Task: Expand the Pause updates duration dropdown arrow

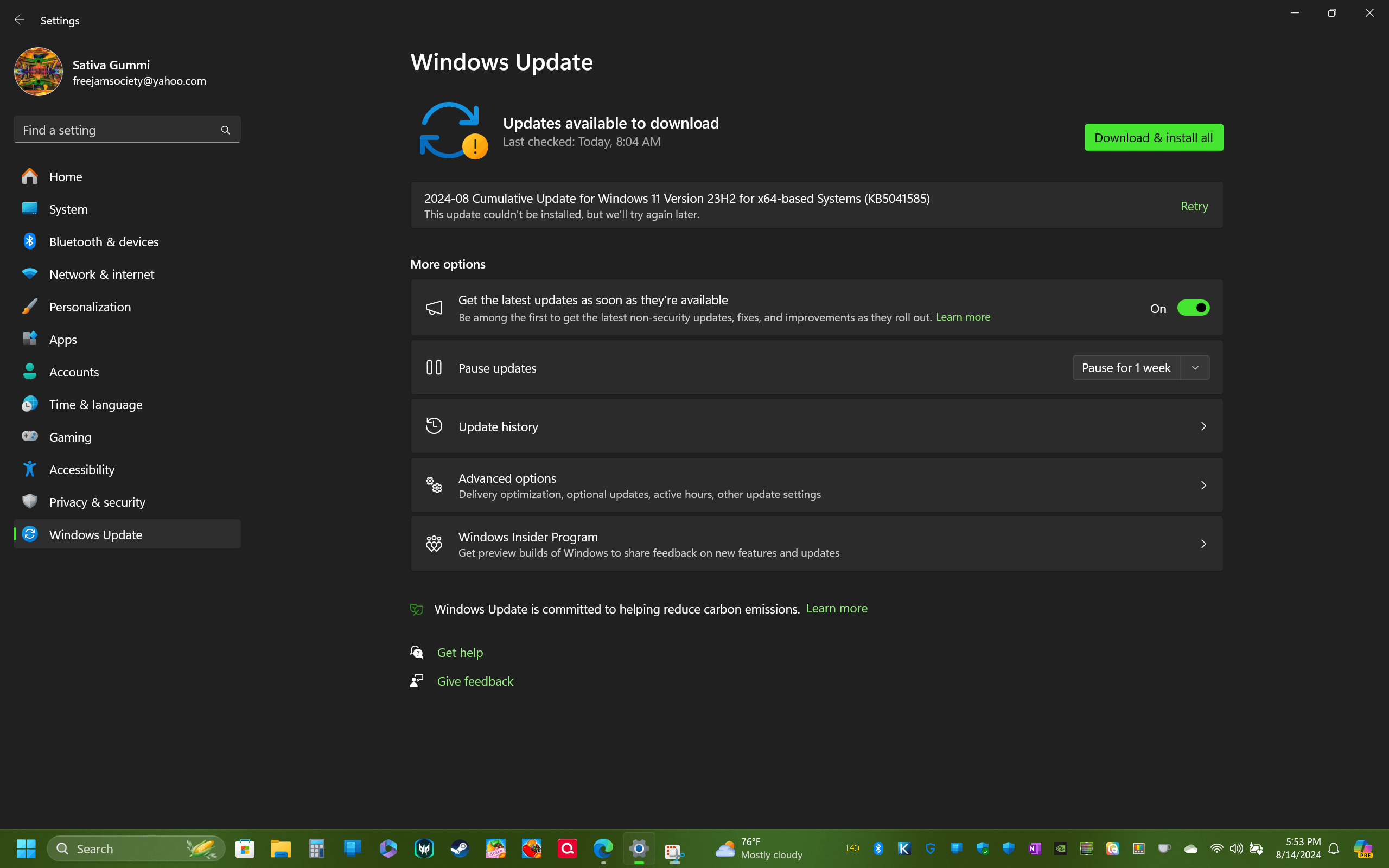Action: click(1195, 368)
